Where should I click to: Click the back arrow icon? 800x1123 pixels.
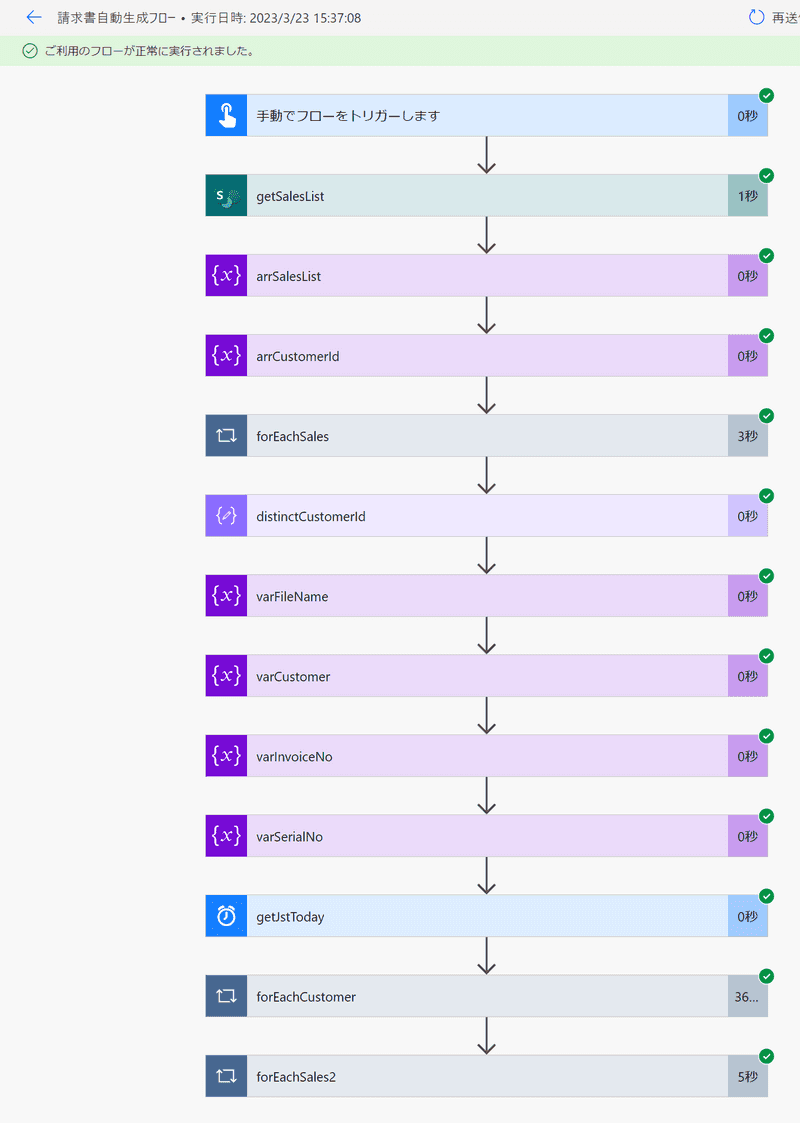point(34,17)
